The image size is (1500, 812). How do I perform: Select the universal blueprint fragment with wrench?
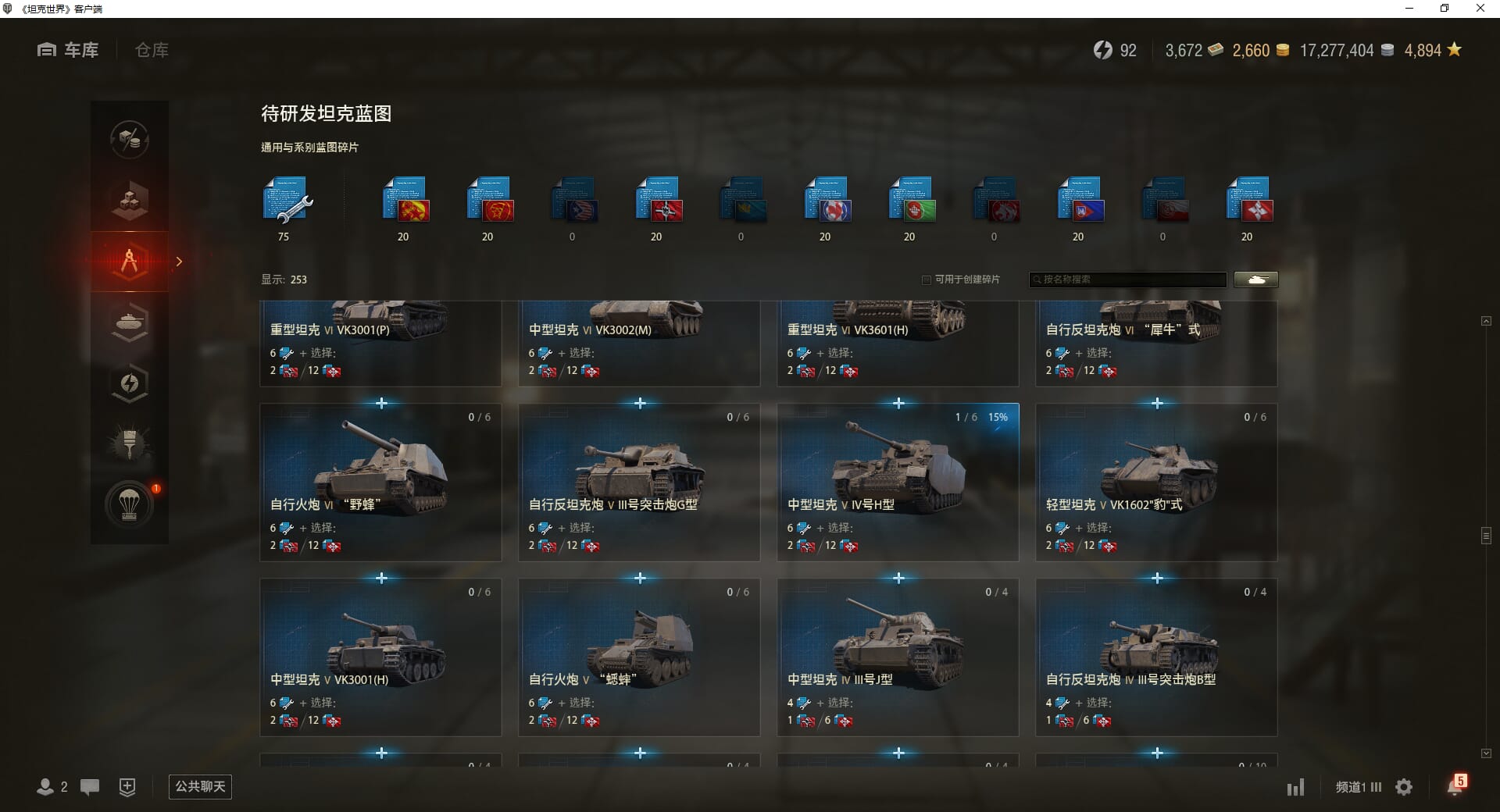click(287, 200)
